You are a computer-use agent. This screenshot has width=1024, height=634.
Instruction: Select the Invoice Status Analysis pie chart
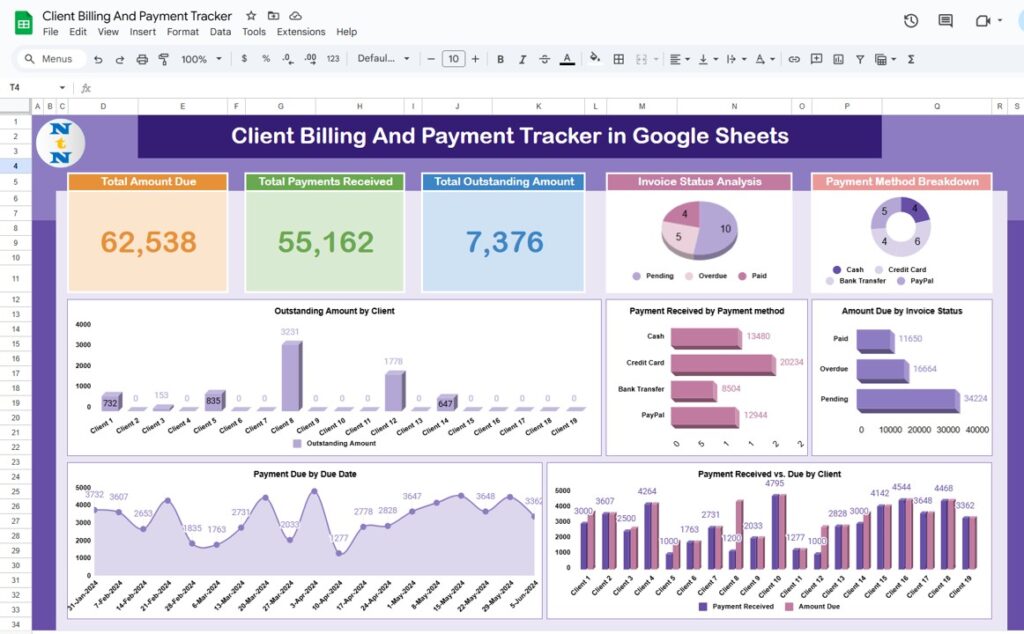click(699, 229)
